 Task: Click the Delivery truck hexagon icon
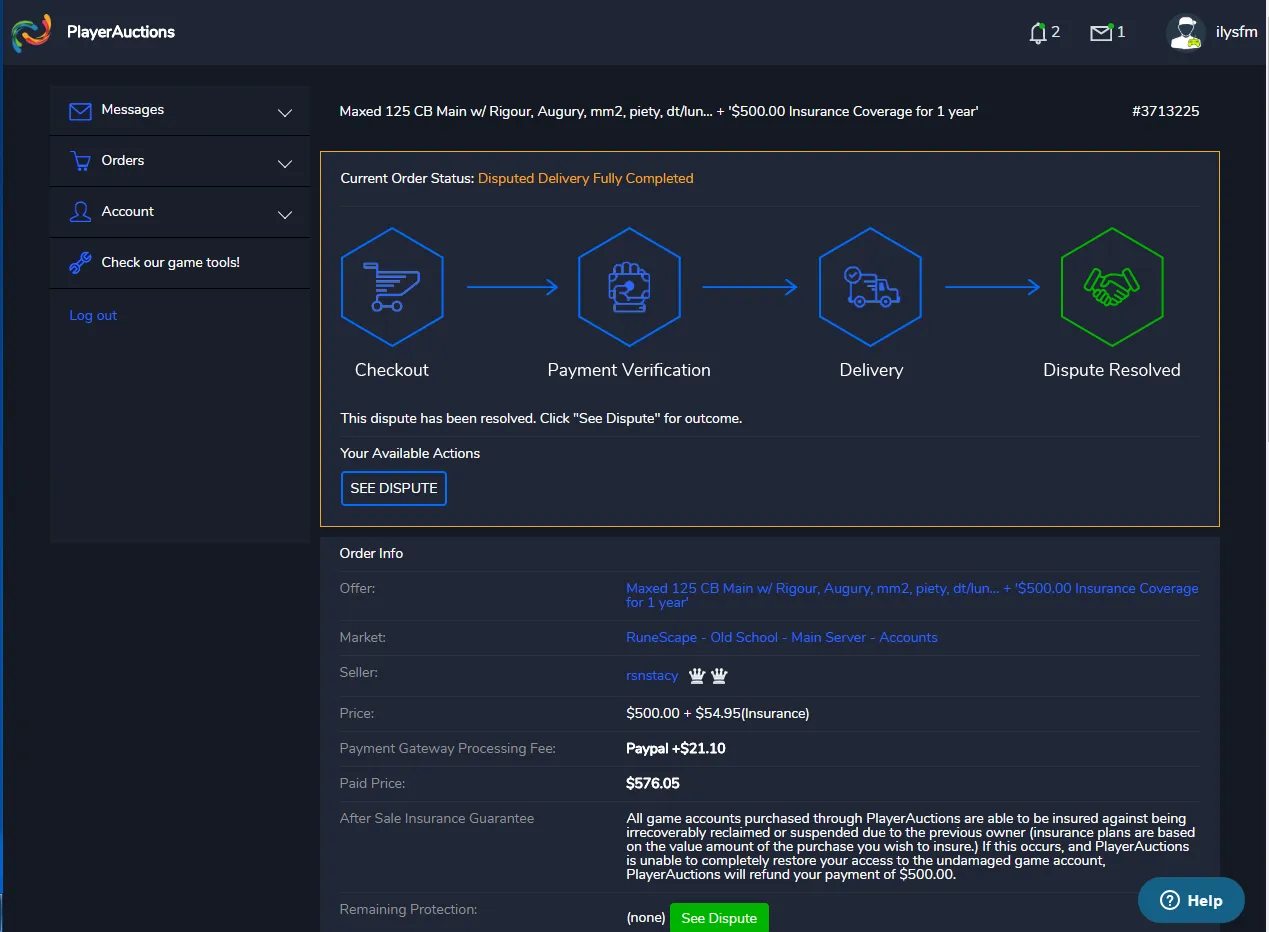pyautogui.click(x=870, y=287)
